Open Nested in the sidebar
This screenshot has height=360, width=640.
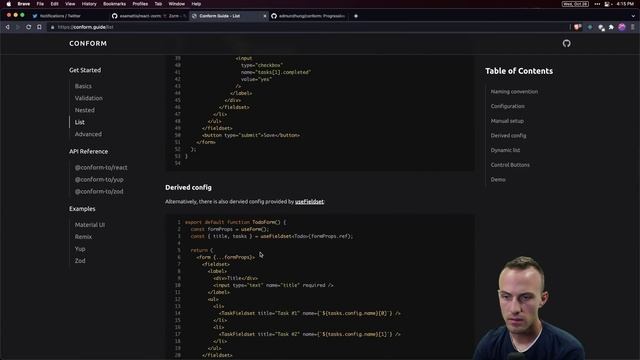pyautogui.click(x=84, y=110)
